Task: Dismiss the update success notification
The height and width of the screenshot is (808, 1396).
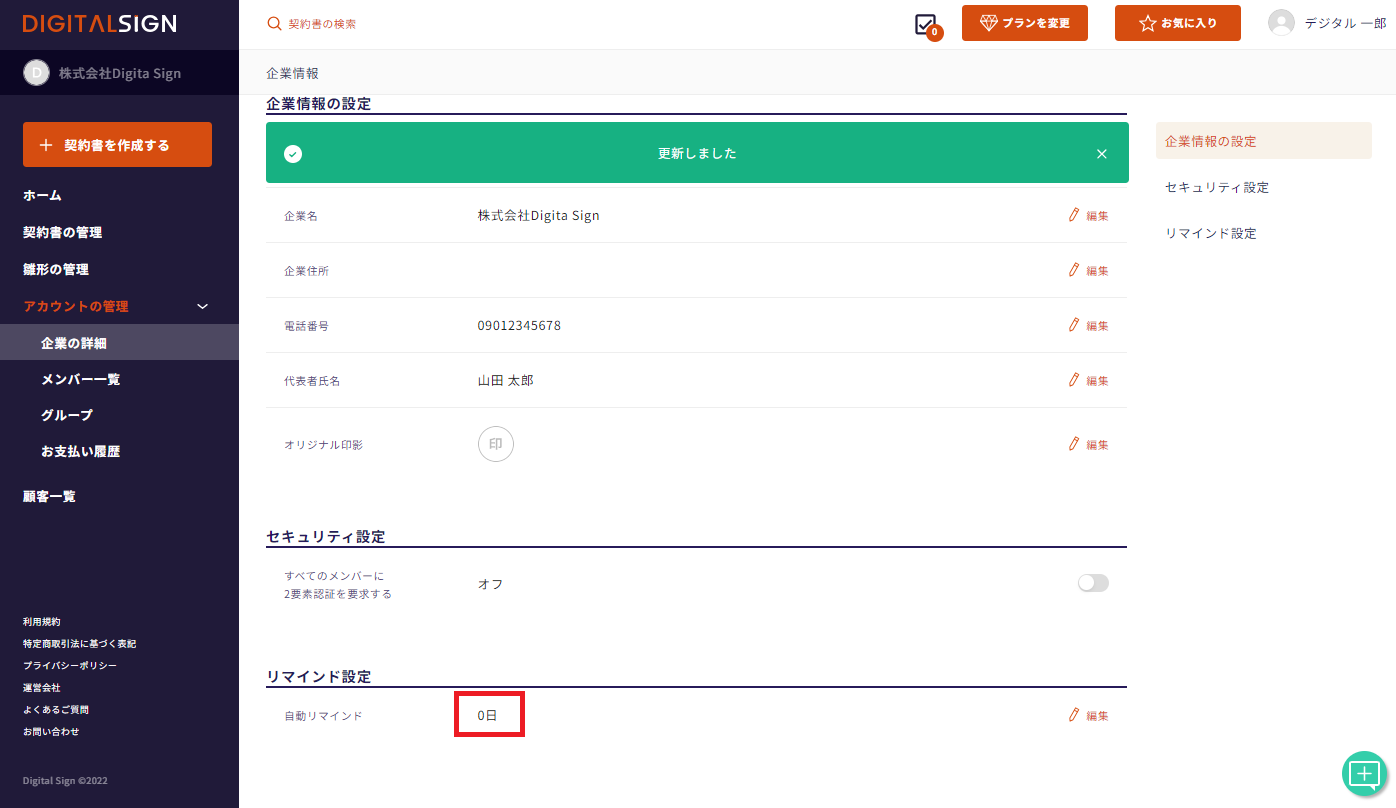Action: (x=1101, y=154)
